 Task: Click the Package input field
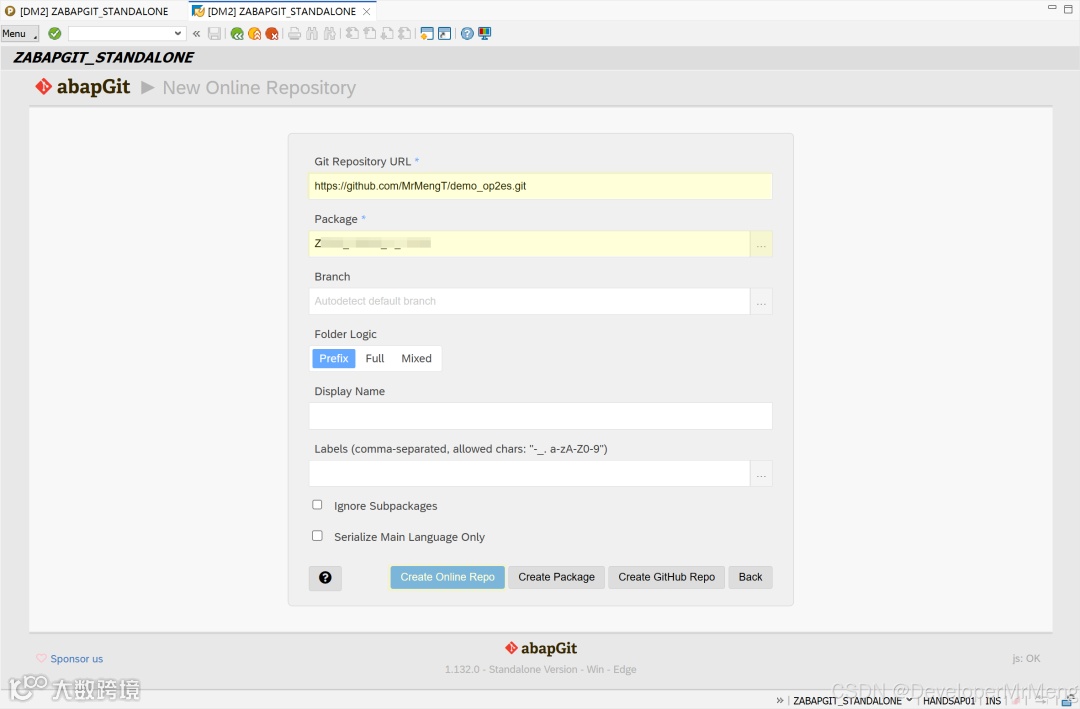coord(529,243)
